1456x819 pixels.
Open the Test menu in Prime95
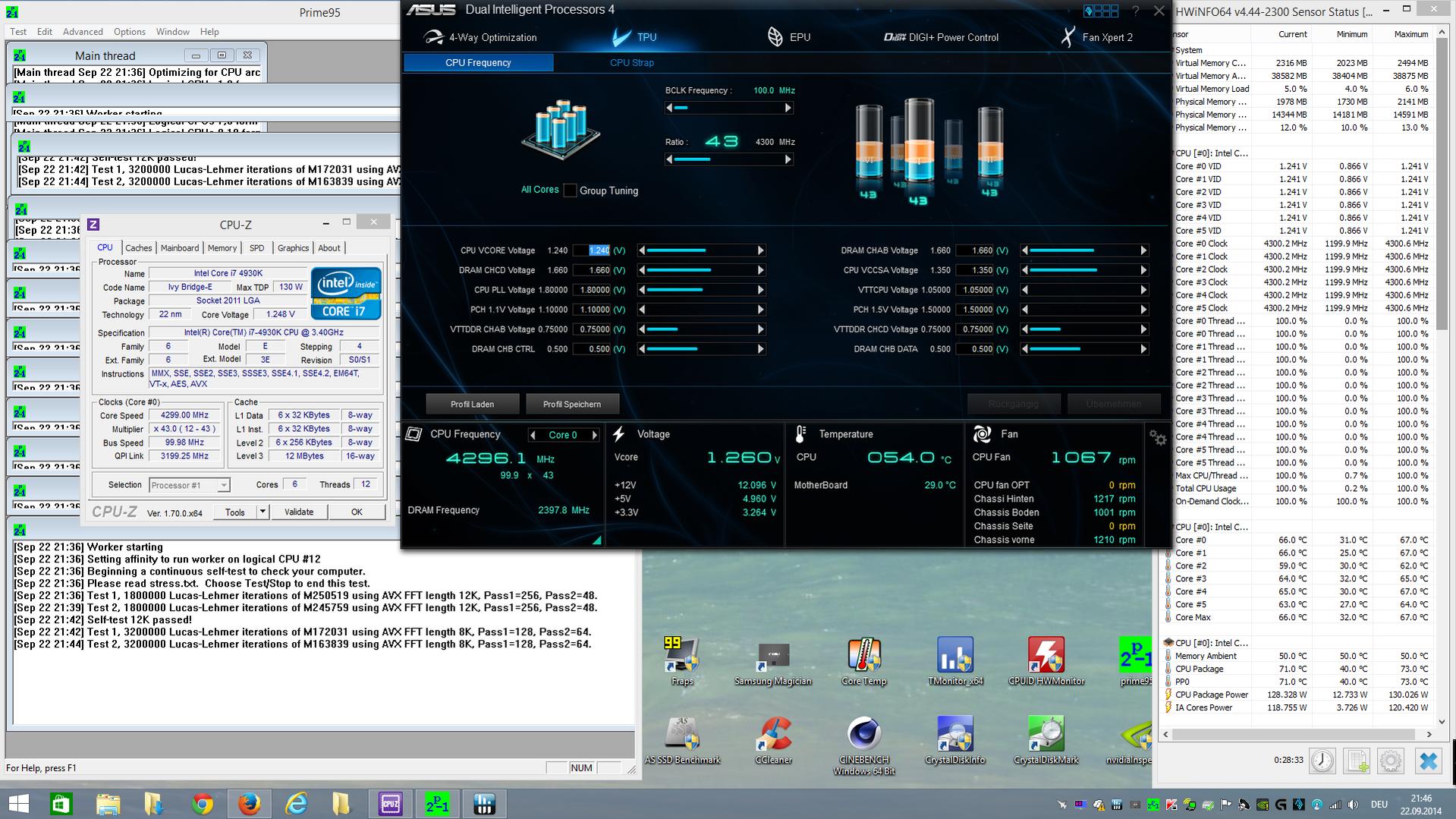(18, 32)
